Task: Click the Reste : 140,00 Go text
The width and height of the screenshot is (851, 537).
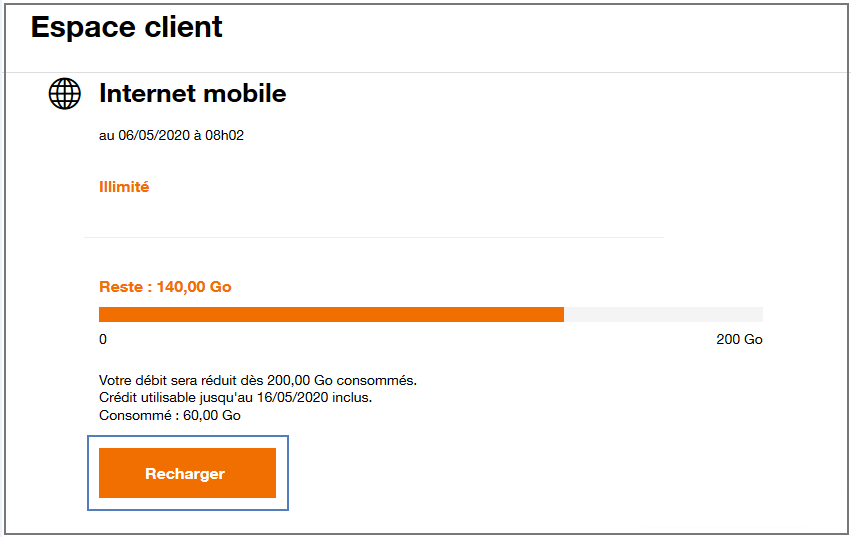Action: pos(165,287)
